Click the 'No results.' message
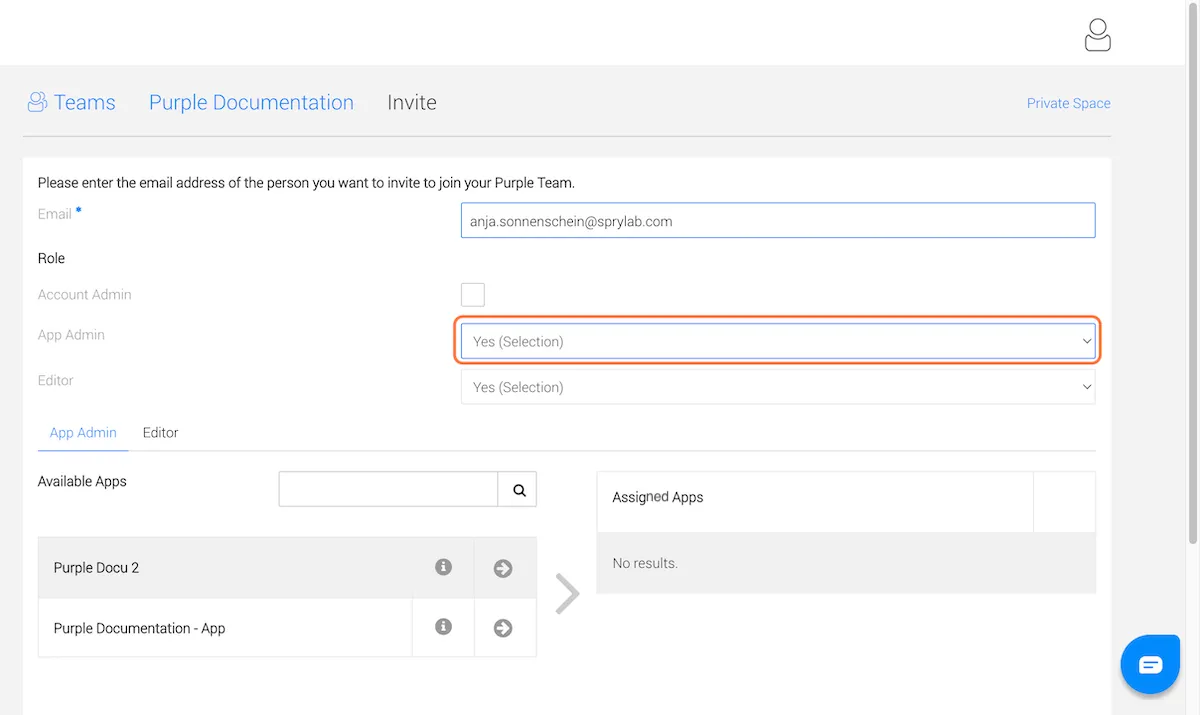Viewport: 1200px width, 715px height. click(645, 563)
